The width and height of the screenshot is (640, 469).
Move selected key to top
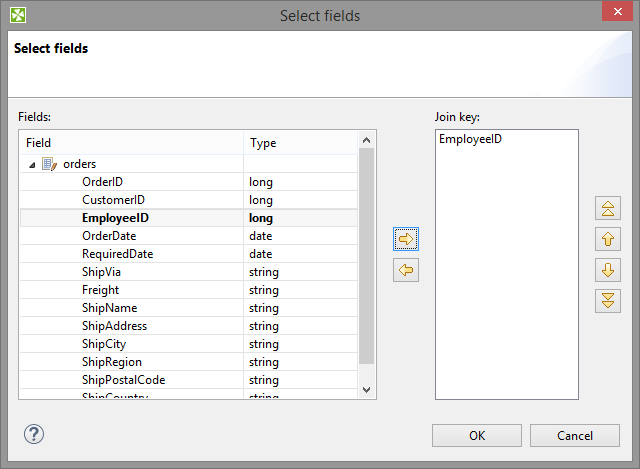(x=607, y=208)
